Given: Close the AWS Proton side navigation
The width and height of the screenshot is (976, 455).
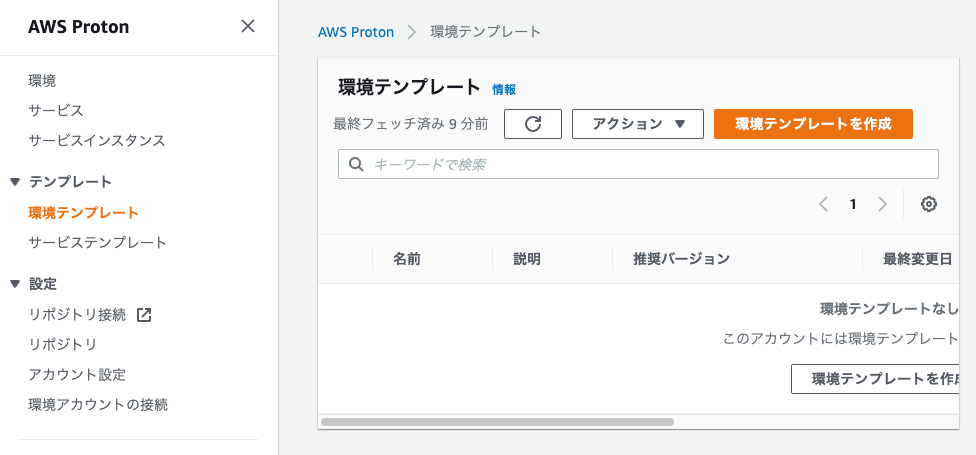Looking at the screenshot, I should [x=248, y=26].
